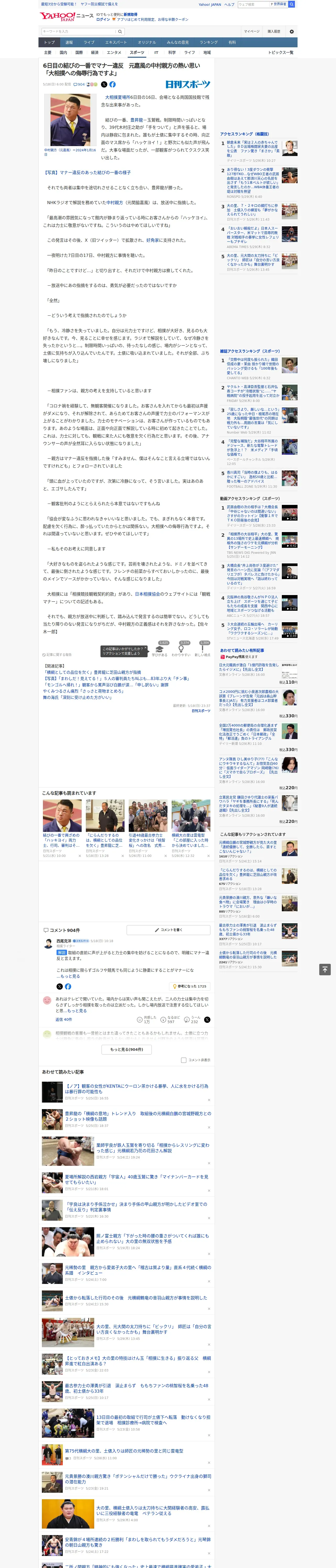336x1568 pixels.
Task: Select the トップ tab
Action: [x=49, y=43]
